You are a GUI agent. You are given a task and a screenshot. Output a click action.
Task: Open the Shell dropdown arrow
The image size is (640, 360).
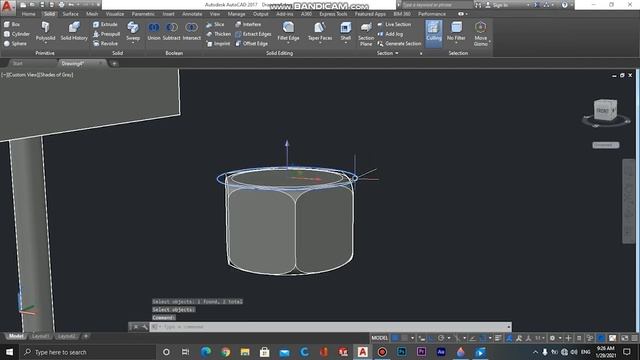[345, 42]
